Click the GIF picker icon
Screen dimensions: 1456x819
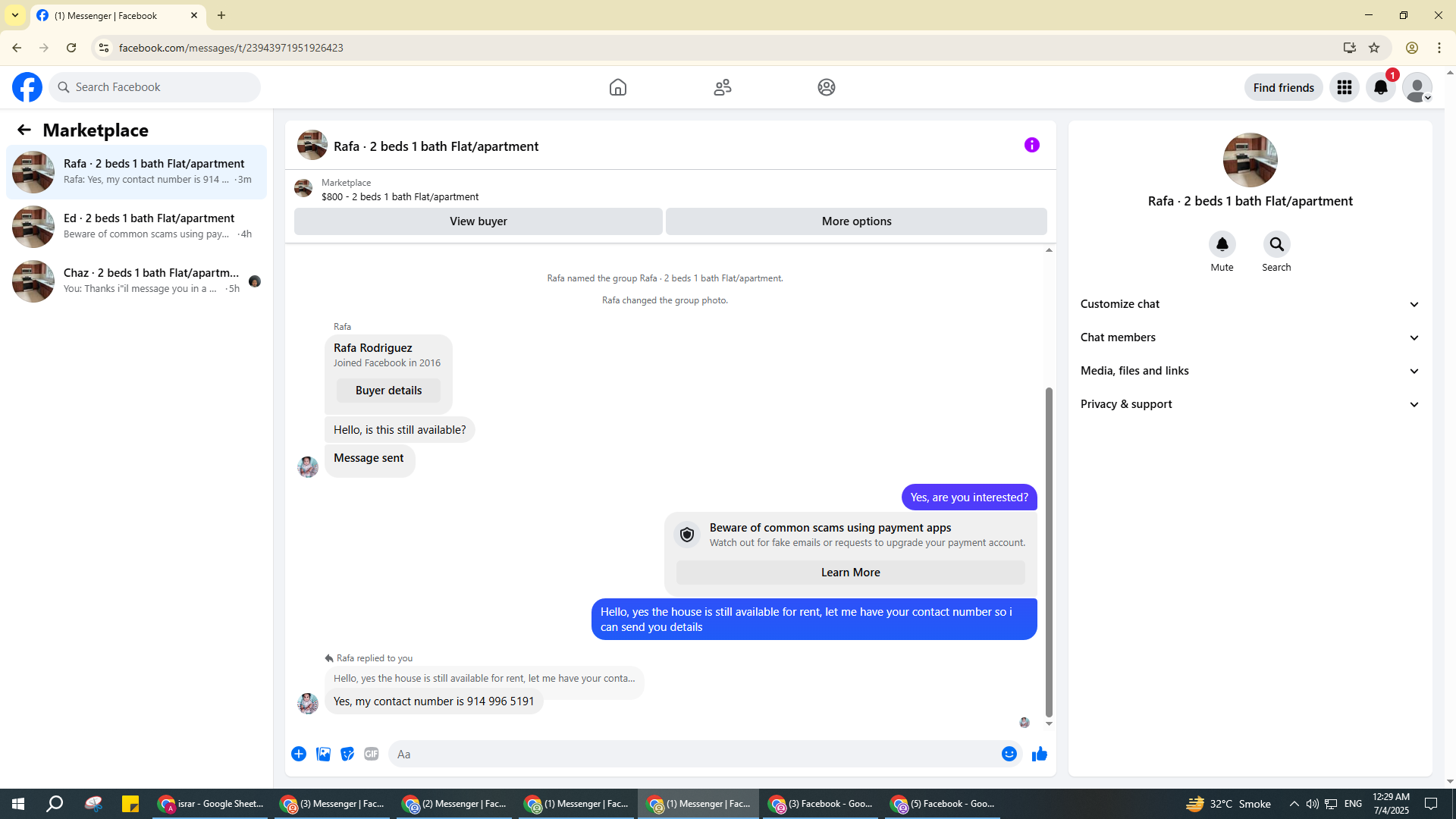(x=371, y=754)
